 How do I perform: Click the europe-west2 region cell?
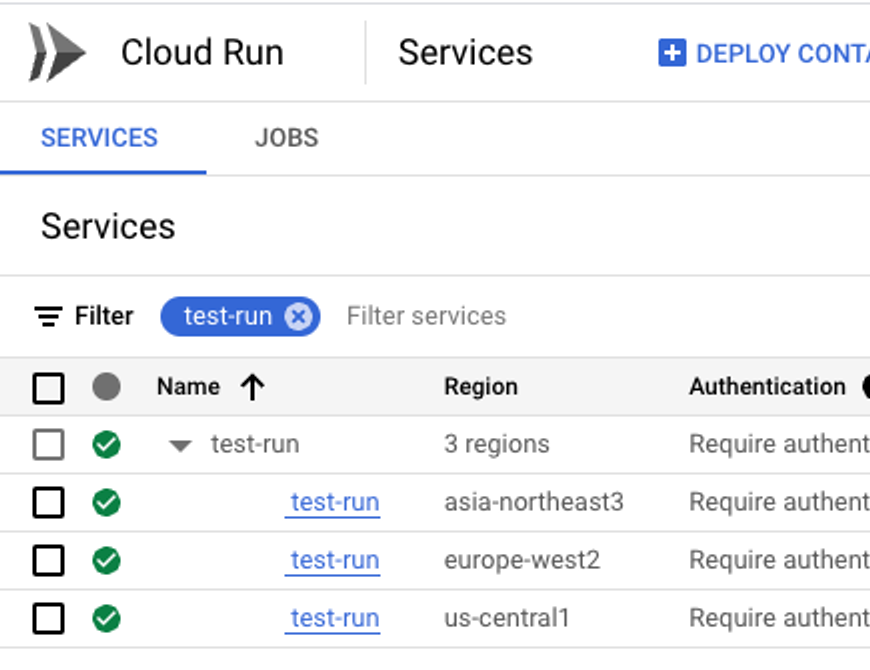pyautogui.click(x=522, y=560)
